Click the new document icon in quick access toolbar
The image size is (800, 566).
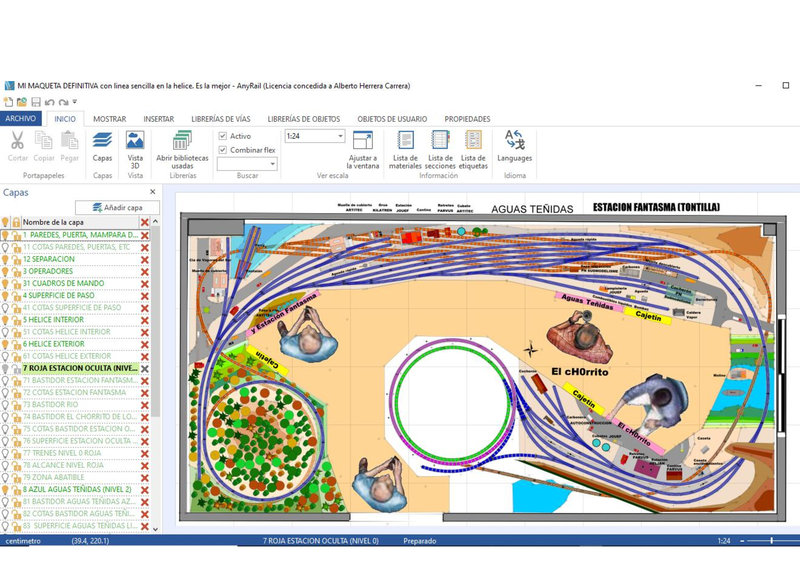pos(8,102)
